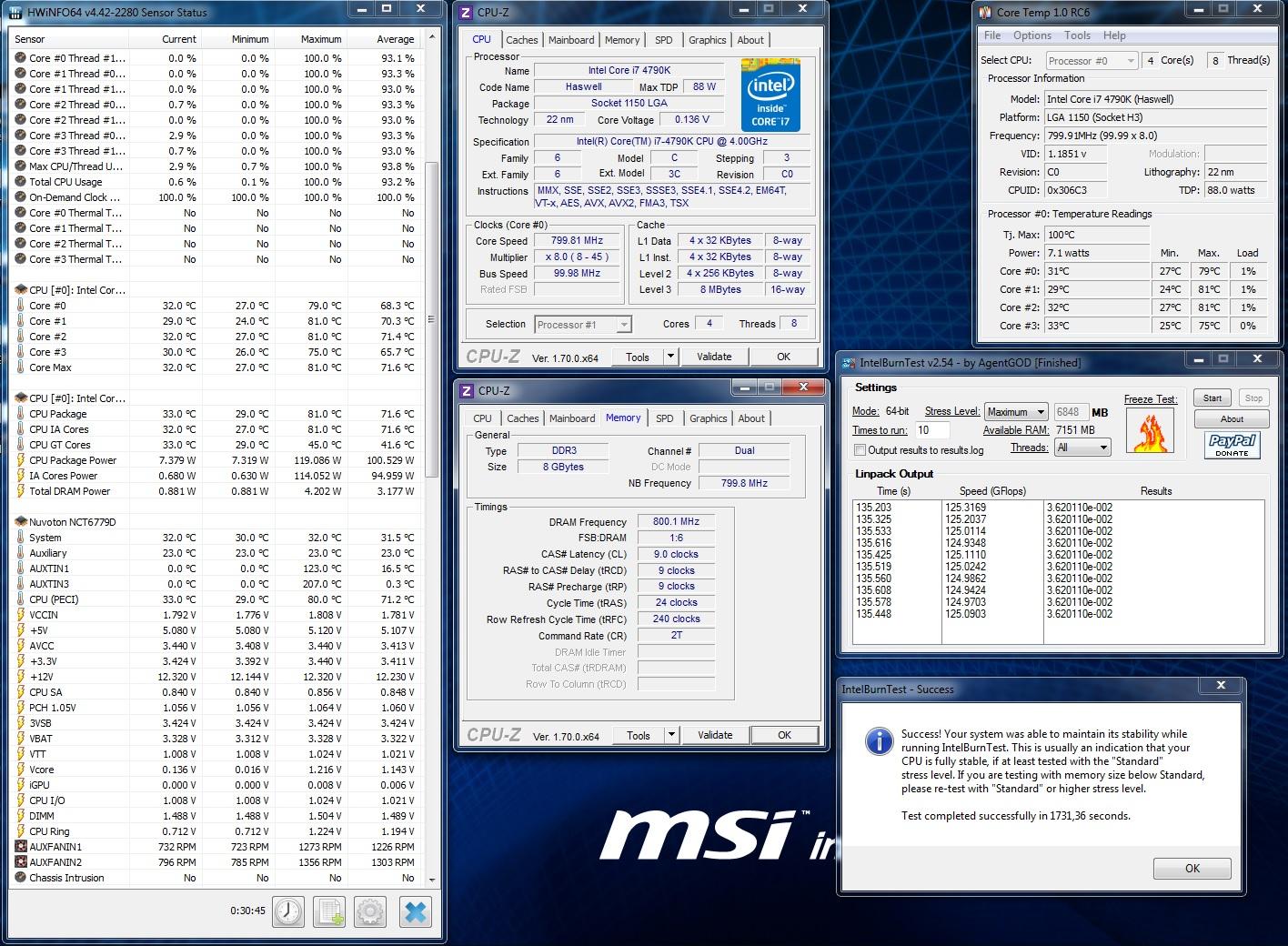Click the info icon in the Success dialog

879,741
